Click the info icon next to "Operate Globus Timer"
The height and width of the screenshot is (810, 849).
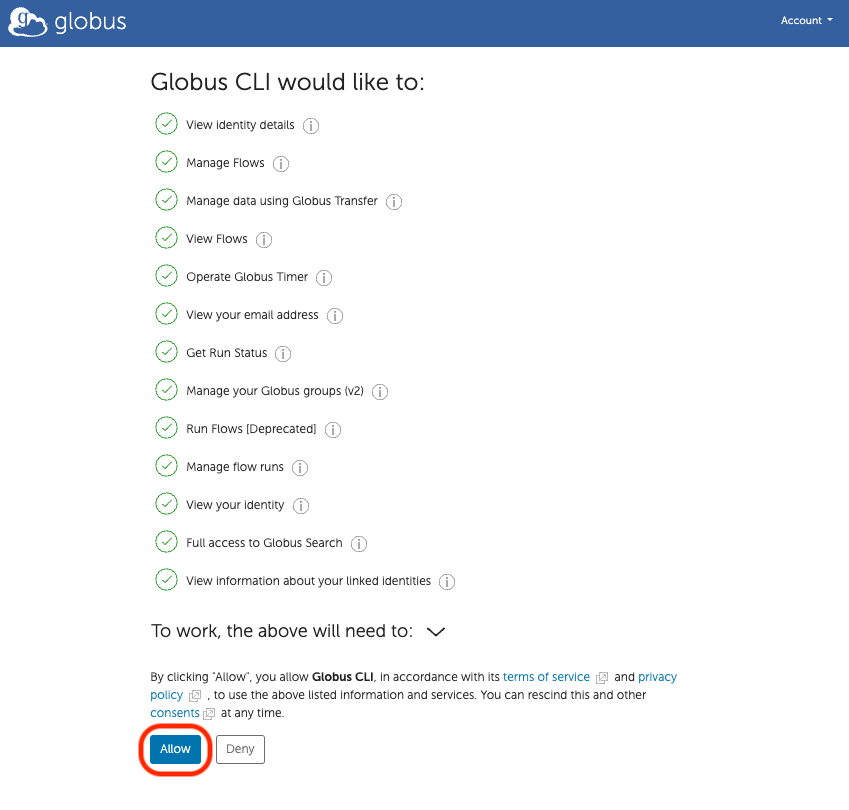coord(323,277)
